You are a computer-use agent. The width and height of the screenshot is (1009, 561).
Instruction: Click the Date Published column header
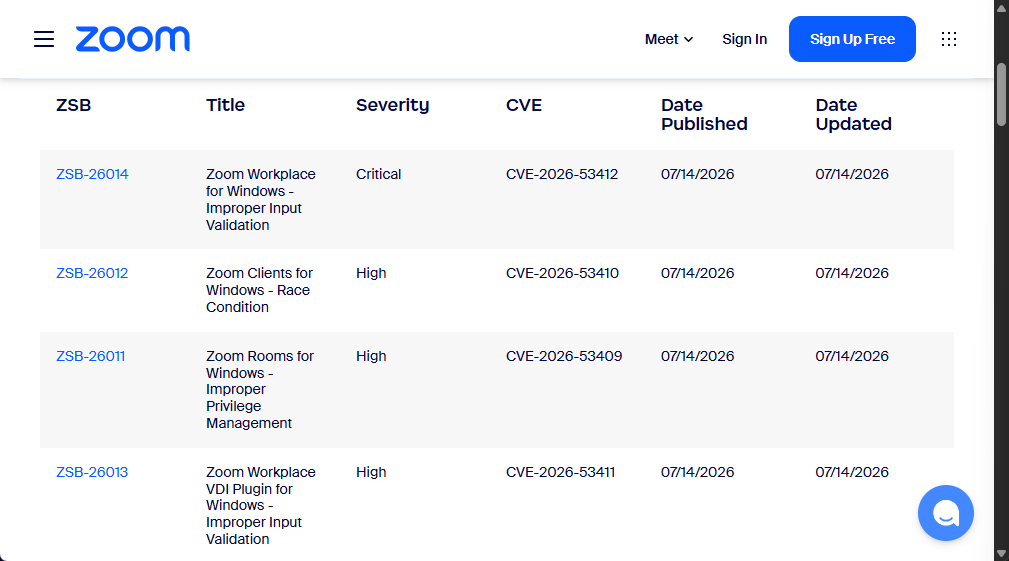point(704,115)
